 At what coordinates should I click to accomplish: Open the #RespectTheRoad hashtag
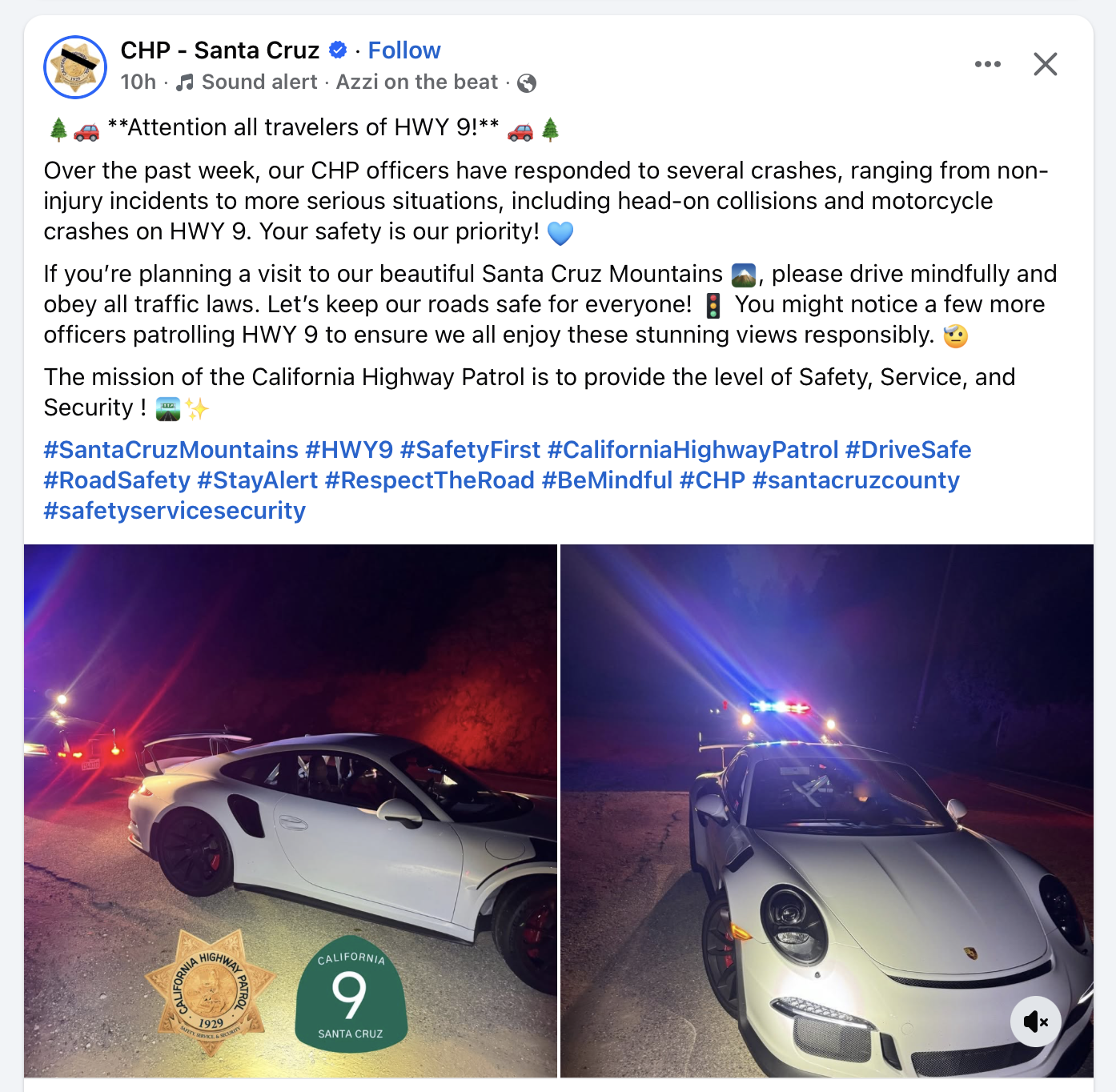click(x=430, y=480)
